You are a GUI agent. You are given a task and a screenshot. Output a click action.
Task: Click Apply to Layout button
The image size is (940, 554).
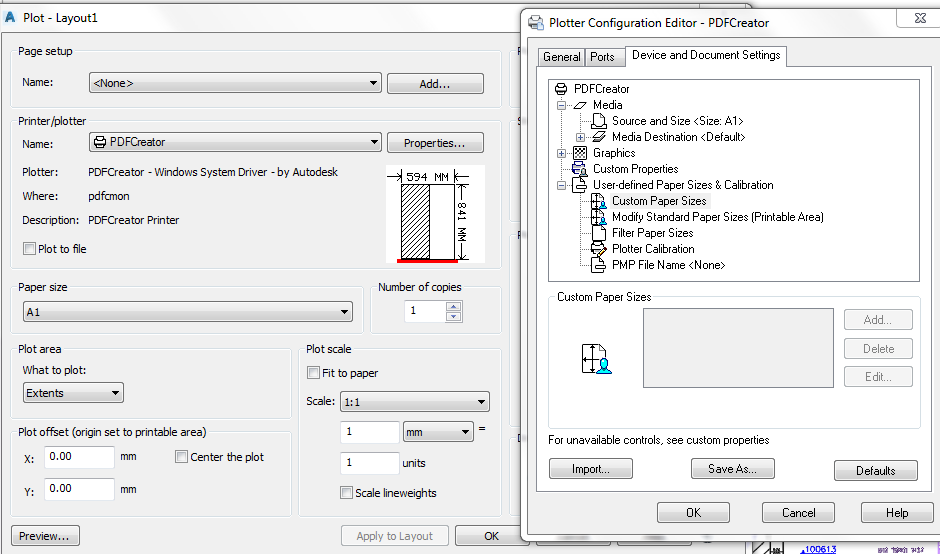(x=394, y=536)
